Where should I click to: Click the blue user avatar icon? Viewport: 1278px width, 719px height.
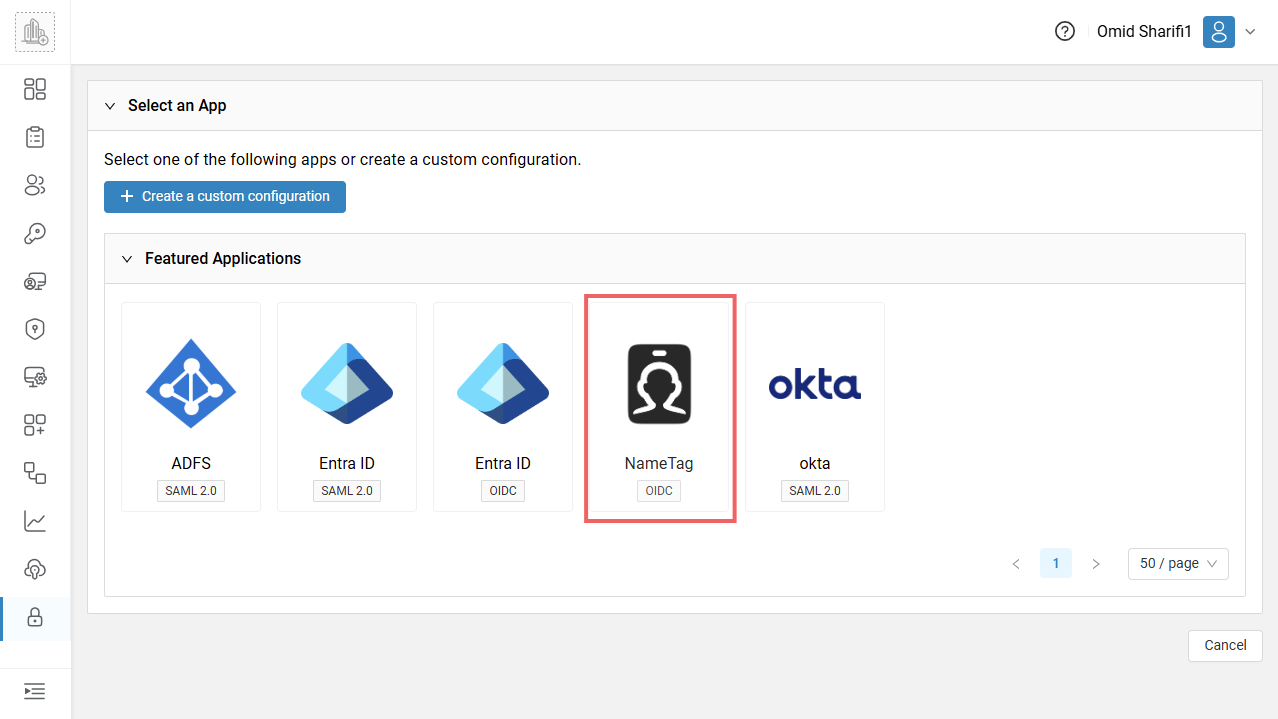1219,32
